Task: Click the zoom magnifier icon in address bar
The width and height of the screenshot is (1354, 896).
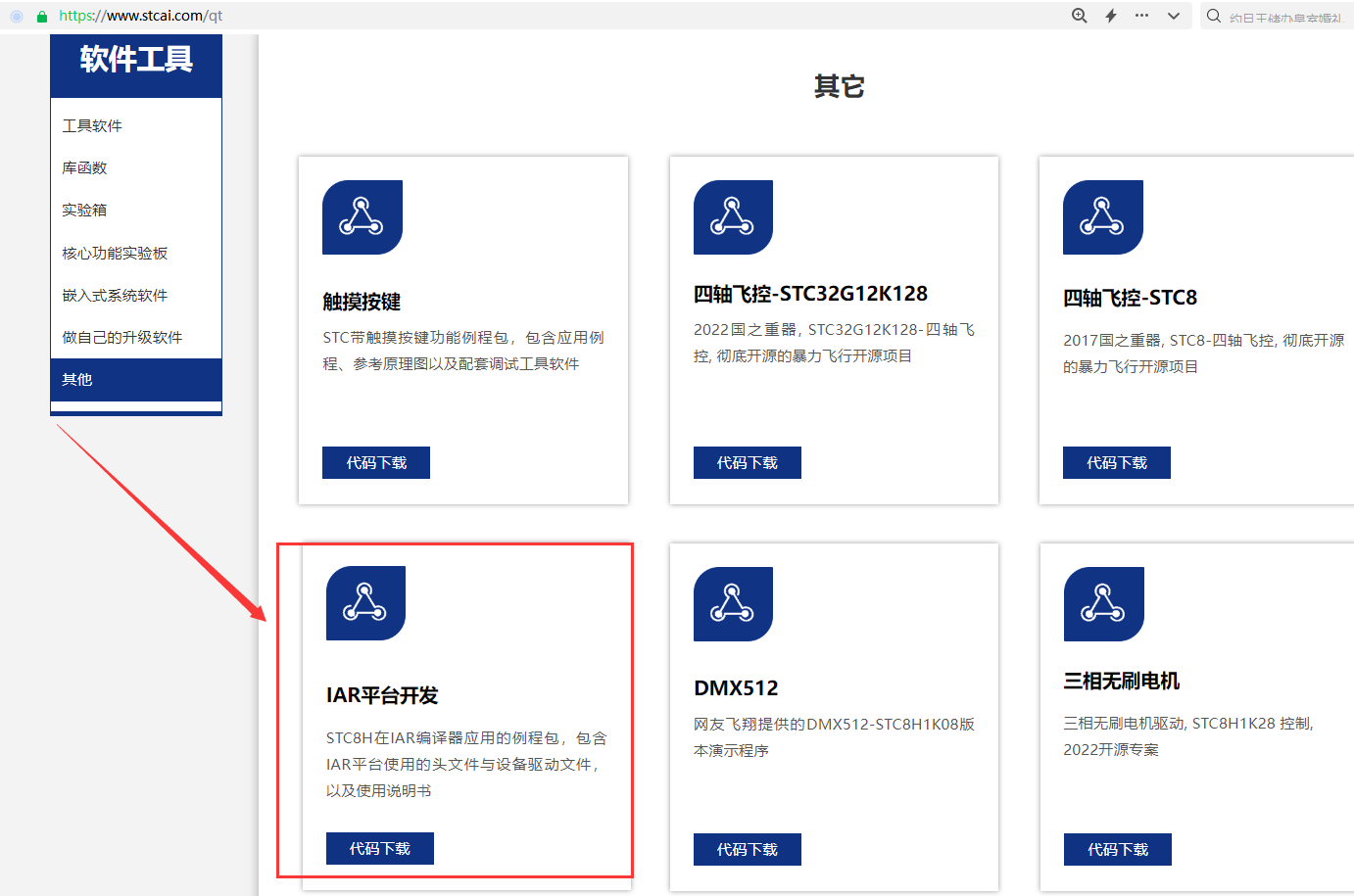Action: pos(1080,16)
